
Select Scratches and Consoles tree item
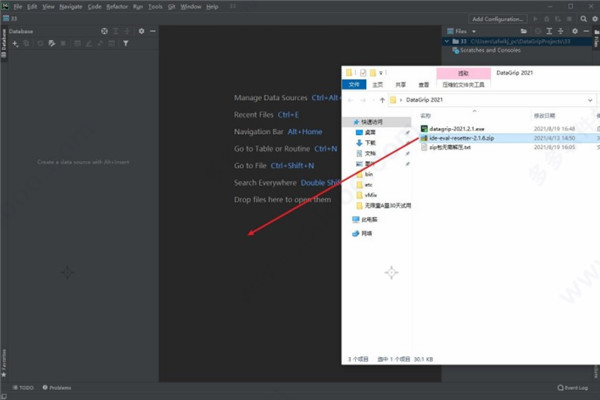pyautogui.click(x=490, y=50)
